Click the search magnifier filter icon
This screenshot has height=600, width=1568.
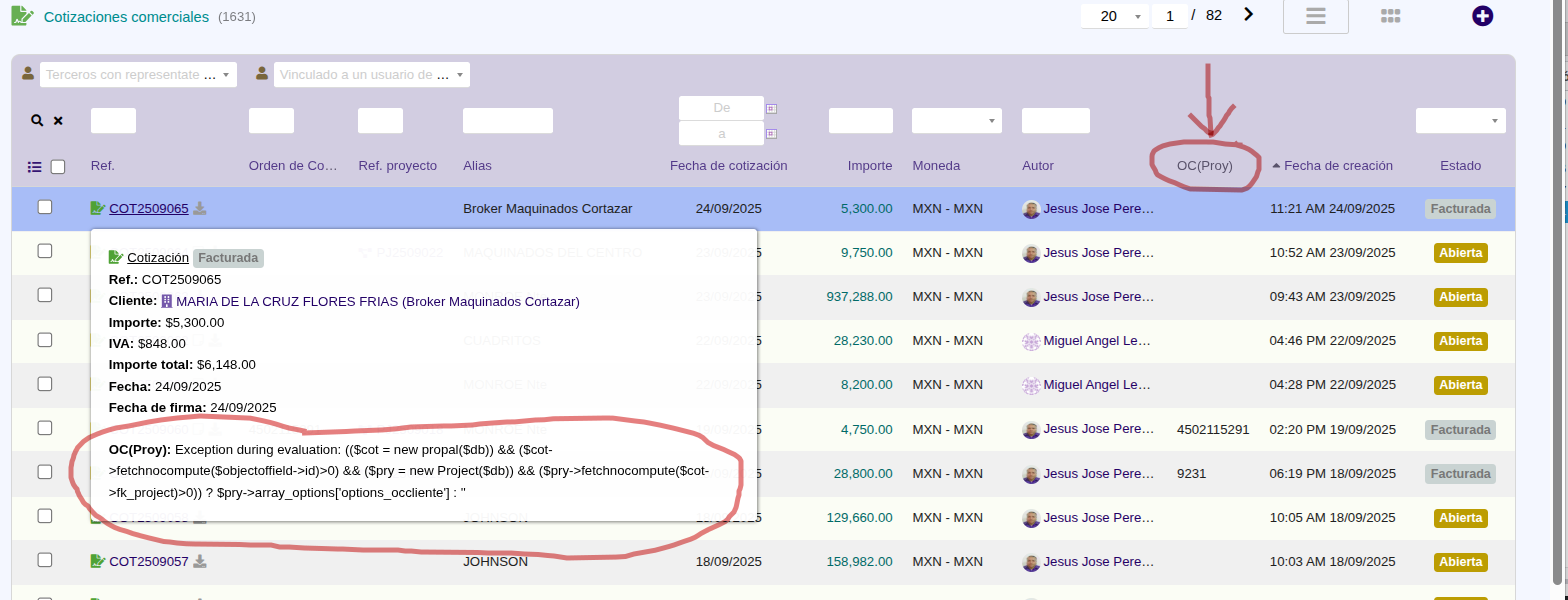click(x=37, y=120)
